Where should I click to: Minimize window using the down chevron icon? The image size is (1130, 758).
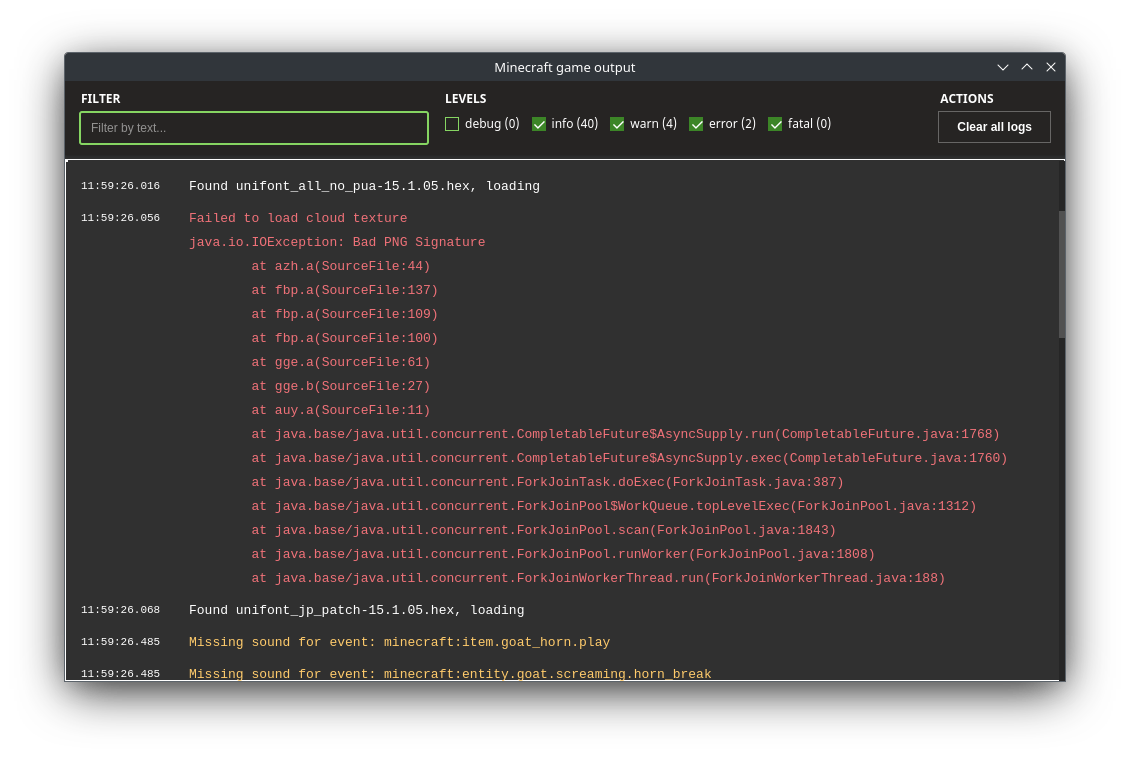click(x=1003, y=67)
